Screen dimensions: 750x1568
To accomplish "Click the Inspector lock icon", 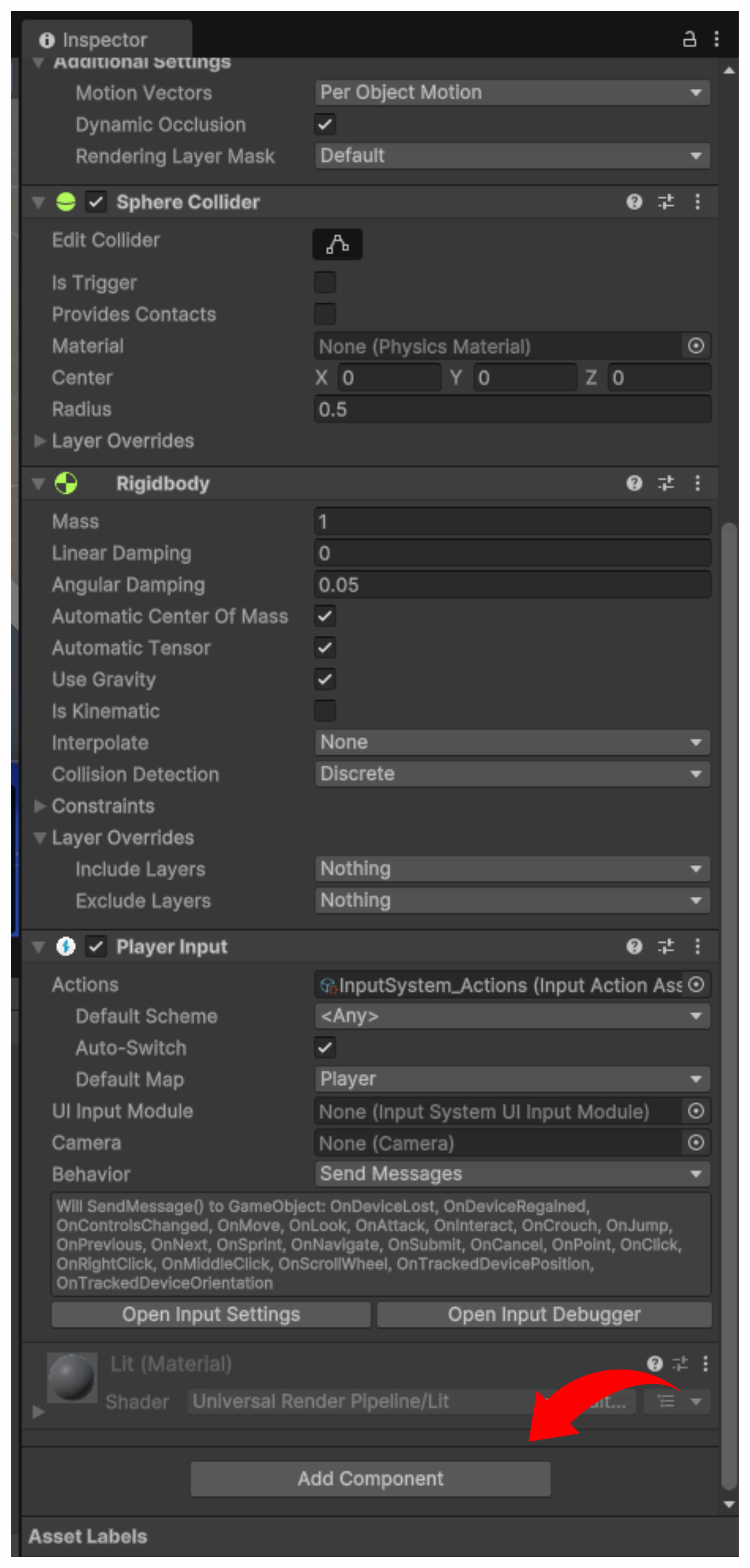I will pyautogui.click(x=689, y=39).
